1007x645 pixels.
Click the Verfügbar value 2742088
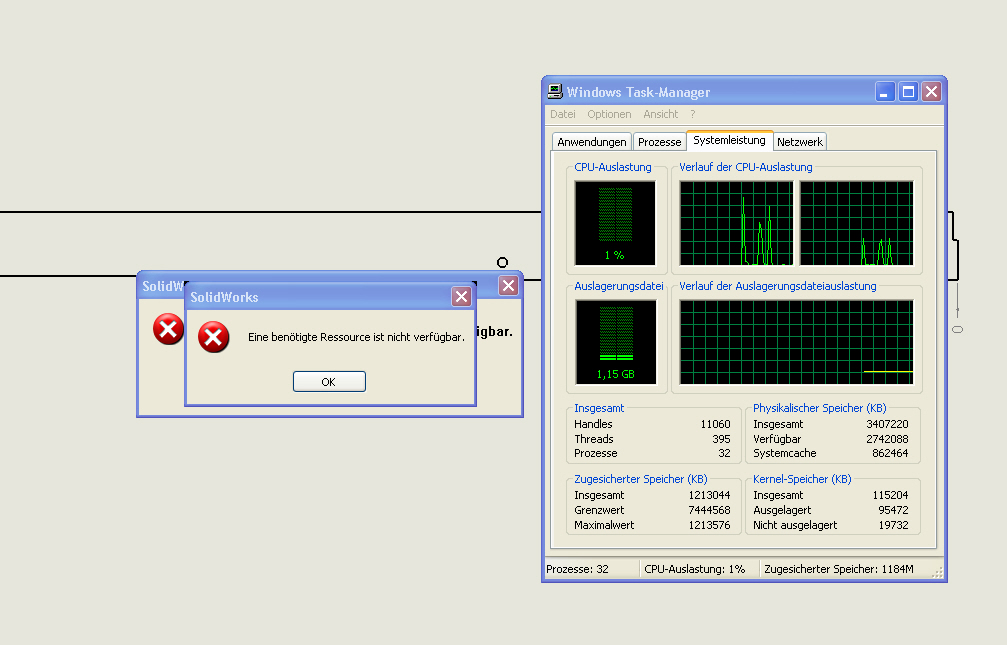888,439
